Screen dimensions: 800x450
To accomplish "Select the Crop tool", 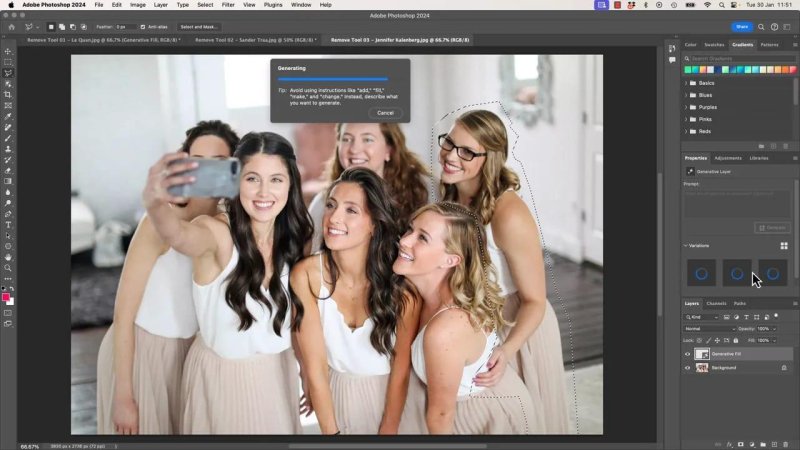I will point(8,95).
